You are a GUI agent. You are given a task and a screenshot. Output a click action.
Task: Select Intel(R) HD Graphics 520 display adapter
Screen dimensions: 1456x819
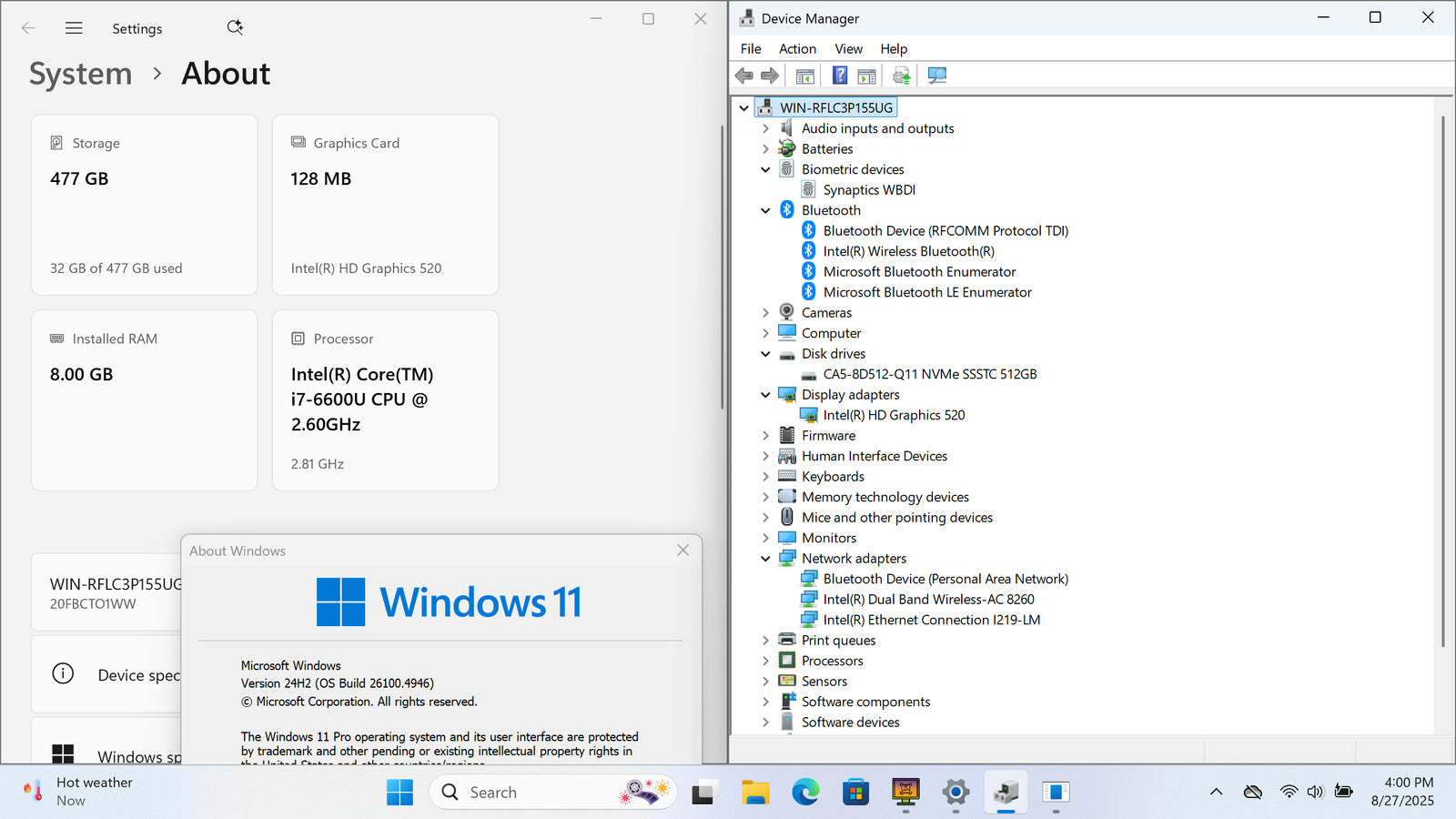click(x=894, y=415)
